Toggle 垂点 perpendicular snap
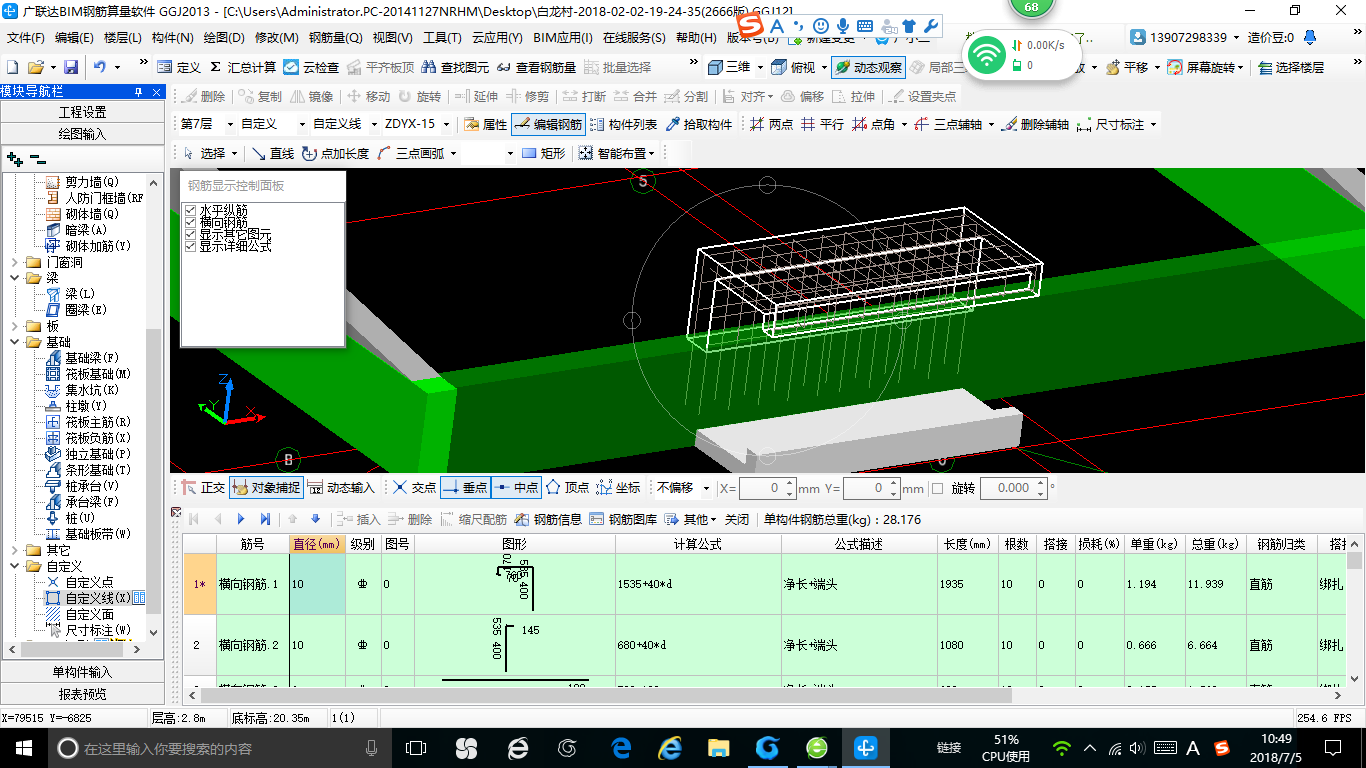The width and height of the screenshot is (1366, 768). [465, 488]
